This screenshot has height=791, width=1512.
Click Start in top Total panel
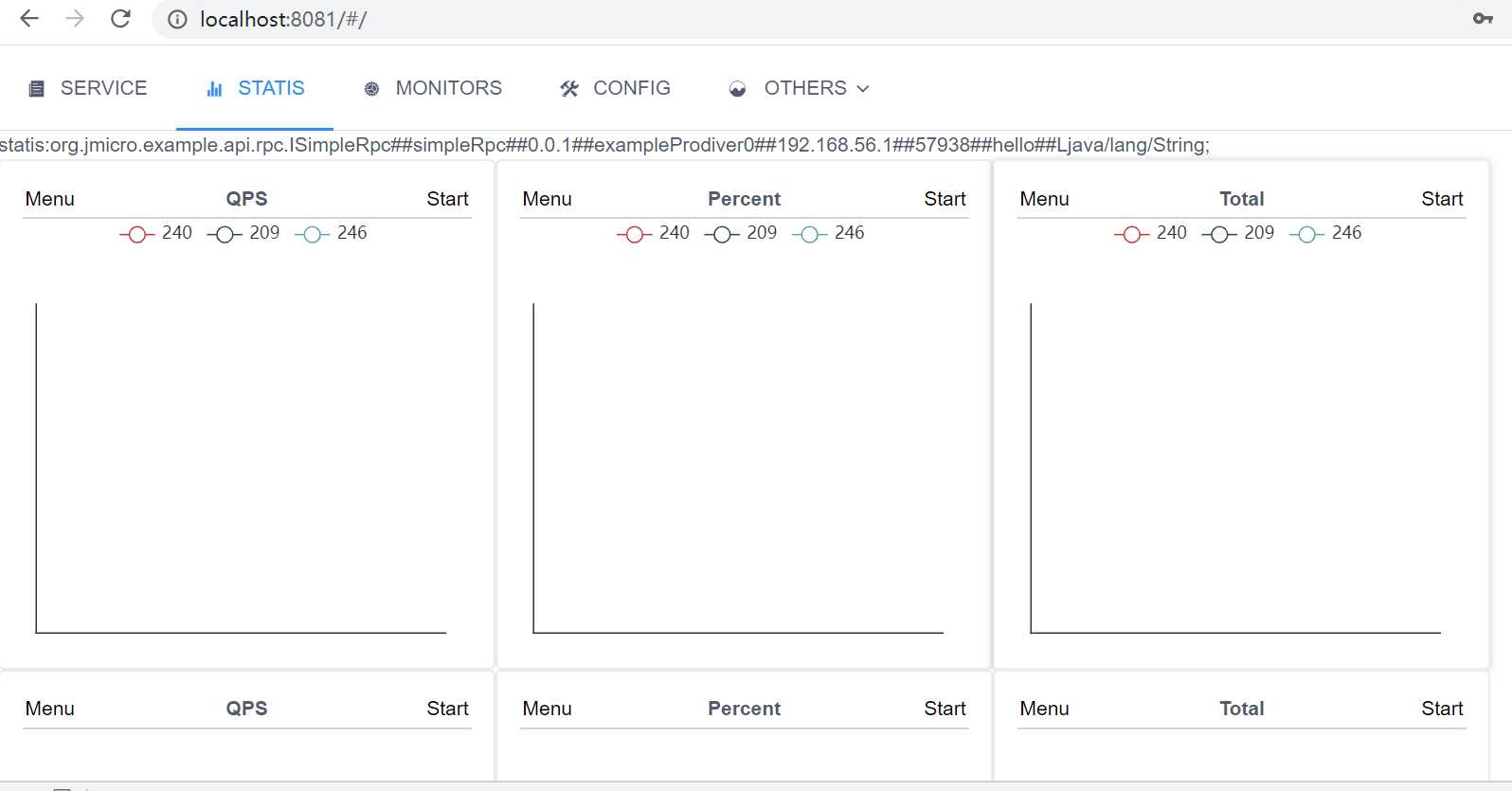tap(1442, 199)
